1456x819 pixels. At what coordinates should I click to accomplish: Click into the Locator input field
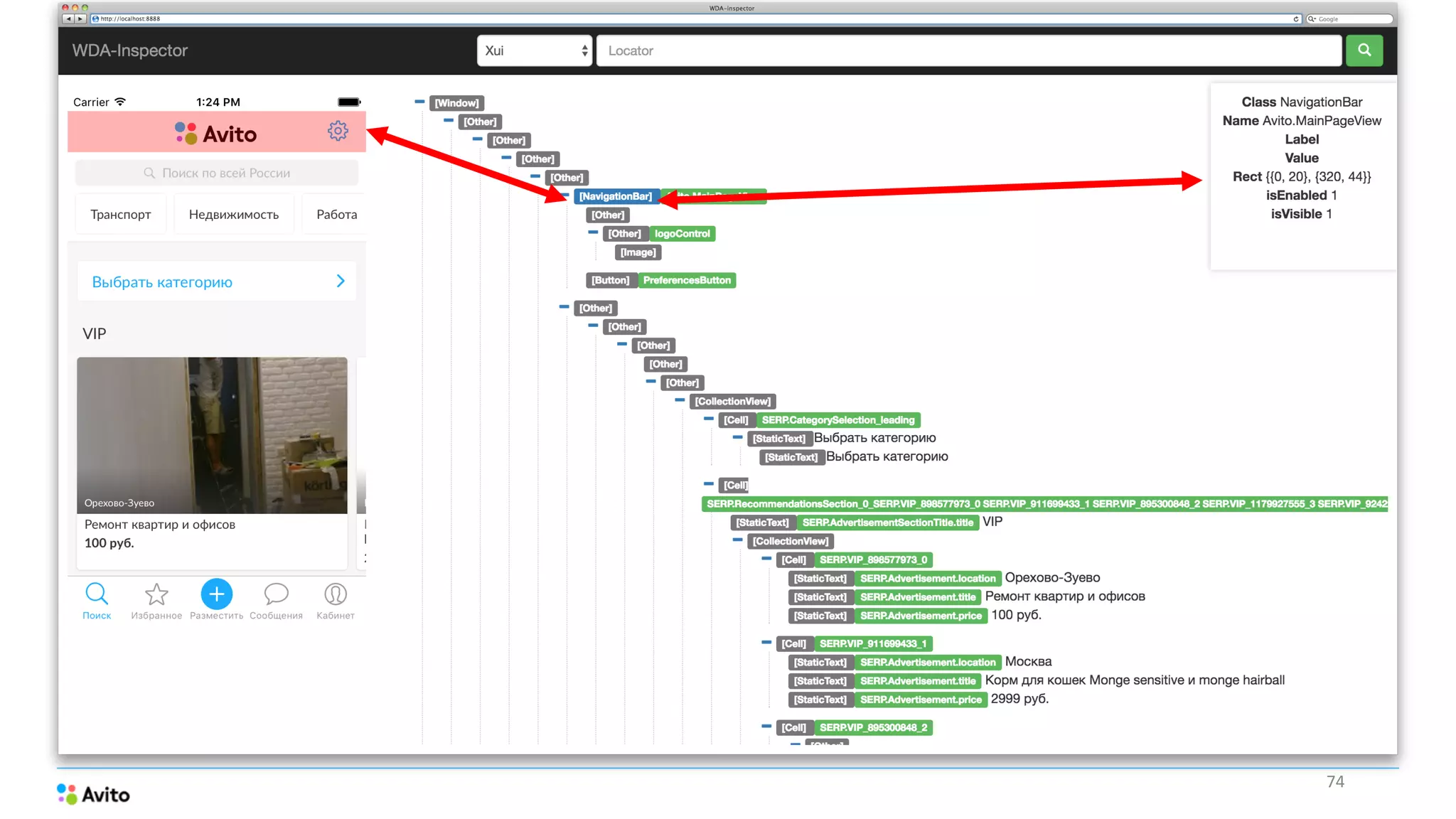point(968,50)
